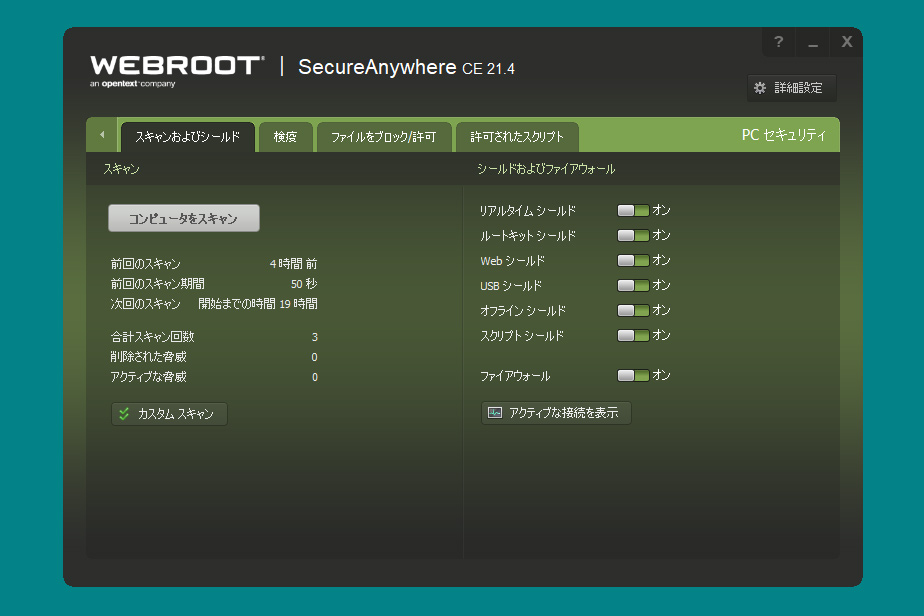
Task: Turn off the USB シールド switch
Action: (633, 285)
